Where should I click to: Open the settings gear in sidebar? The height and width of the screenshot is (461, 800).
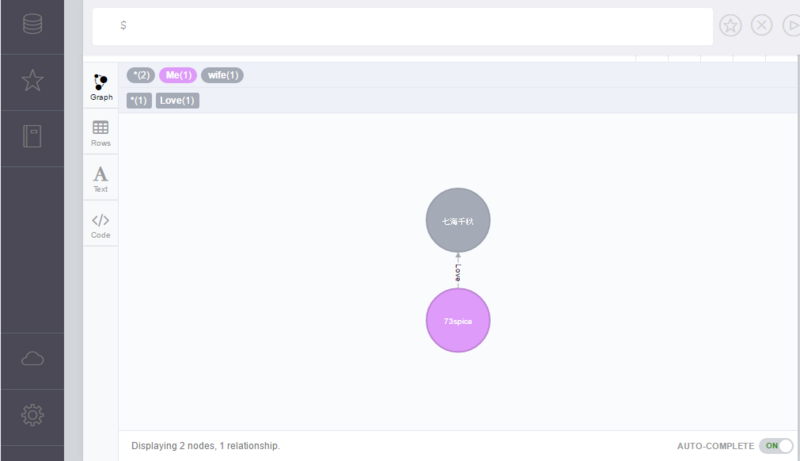tap(32, 415)
